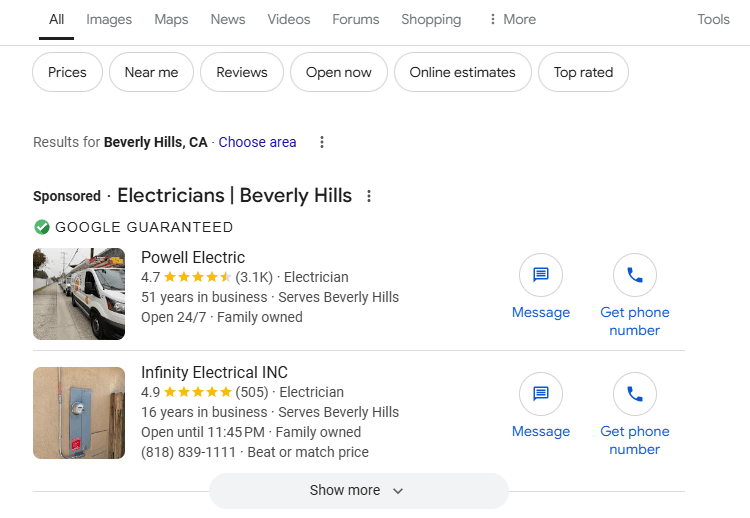Image resolution: width=750 pixels, height=518 pixels.
Task: Click Powell Electric 'Open 24/7' text
Action: point(174,317)
